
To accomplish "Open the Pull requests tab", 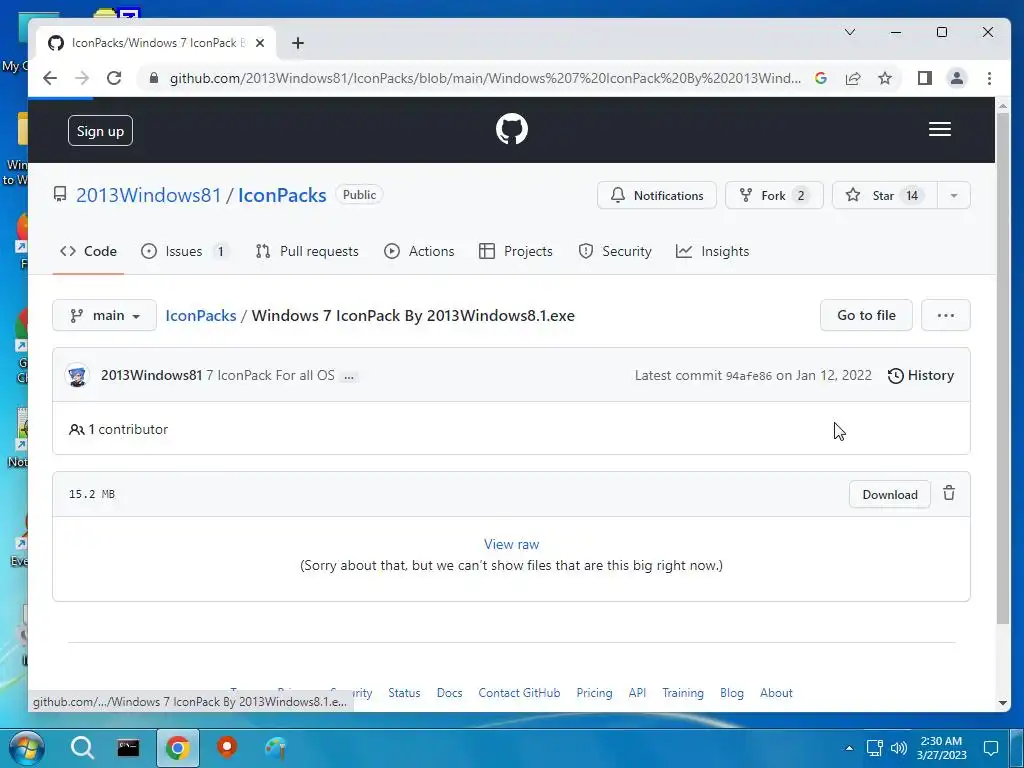I will coord(307,251).
